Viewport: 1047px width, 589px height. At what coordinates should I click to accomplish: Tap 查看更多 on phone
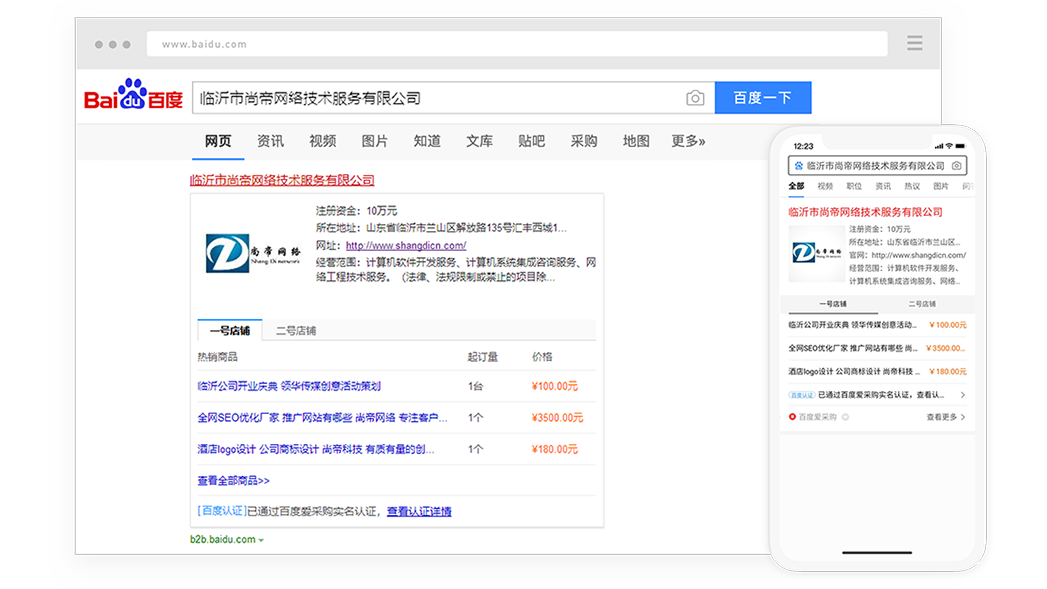945,417
